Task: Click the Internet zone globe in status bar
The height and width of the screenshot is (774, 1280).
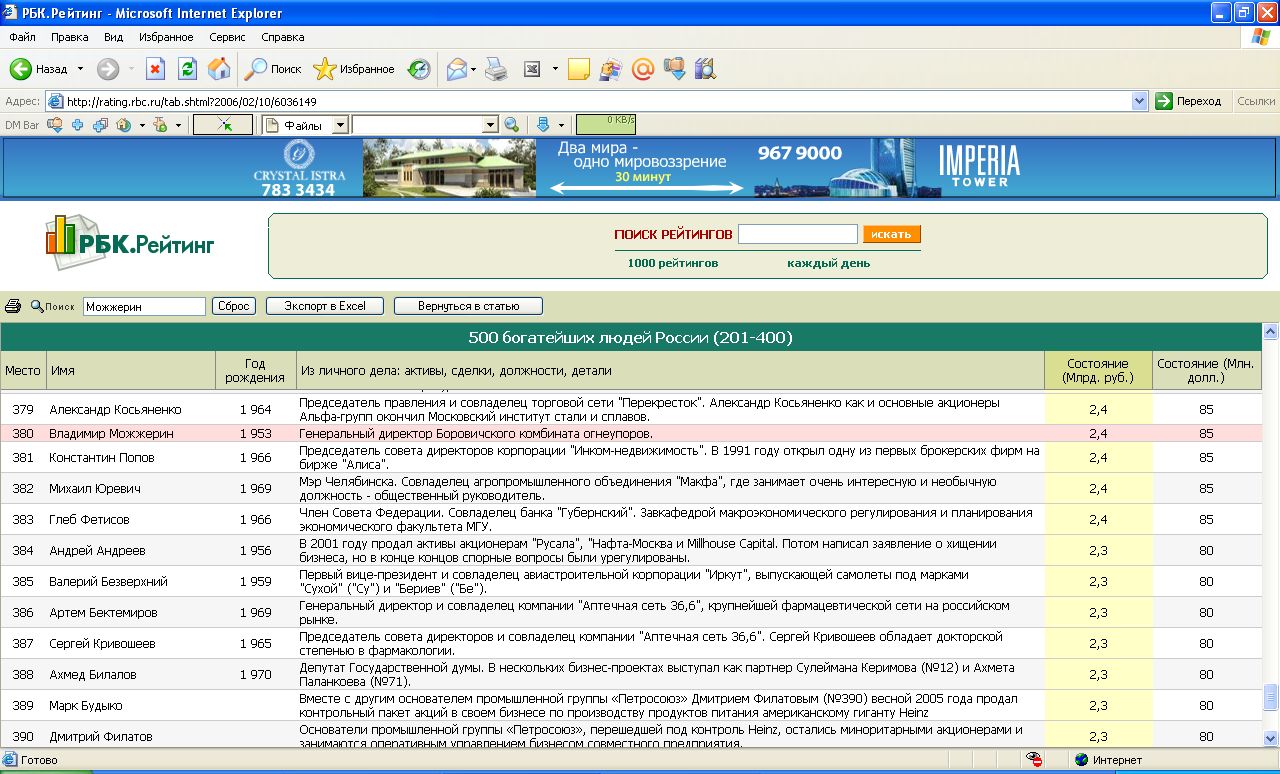Action: tap(1080, 760)
